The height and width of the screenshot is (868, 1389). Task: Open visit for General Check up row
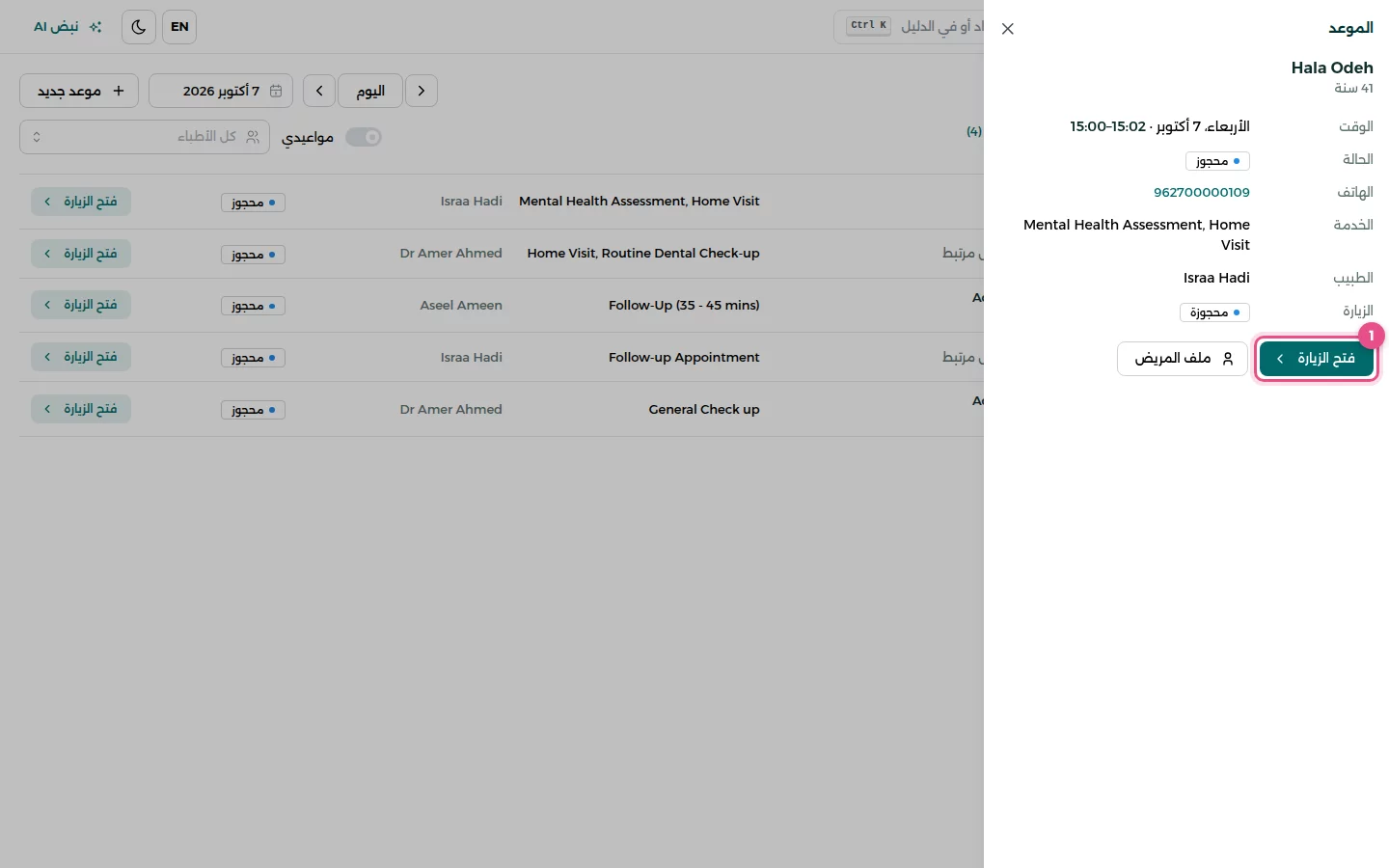(x=81, y=409)
